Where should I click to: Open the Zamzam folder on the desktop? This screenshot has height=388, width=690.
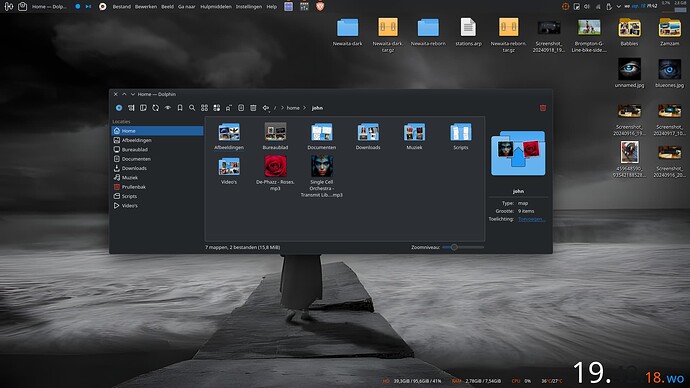[x=669, y=32]
